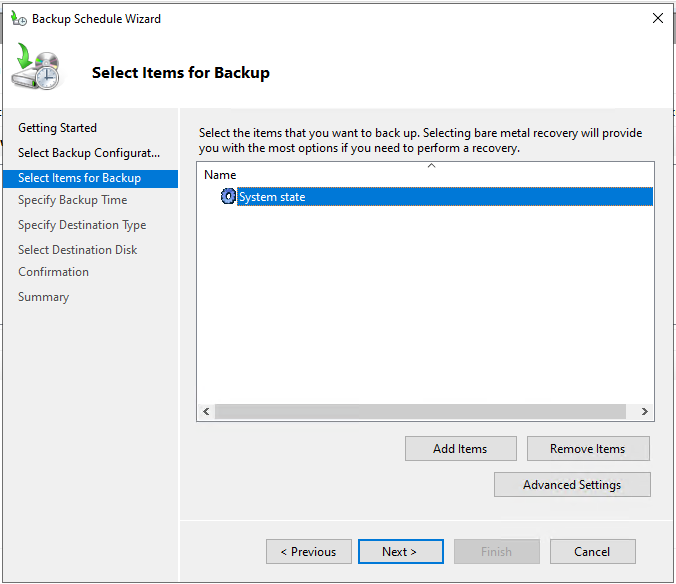676x584 pixels.
Task: Sort the list by the Name column header
Action: click(x=221, y=175)
